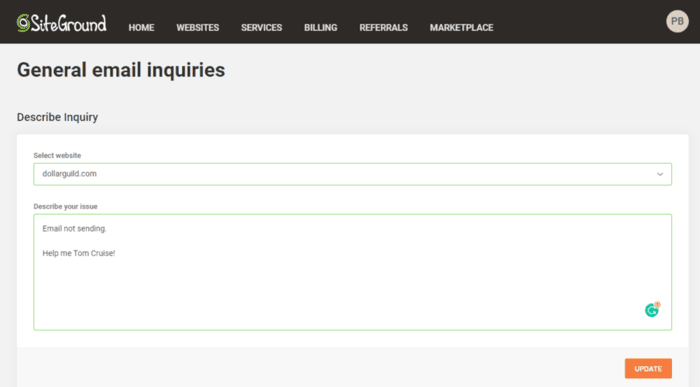Open the SERVICES menu
The image size is (700, 387).
262,28
